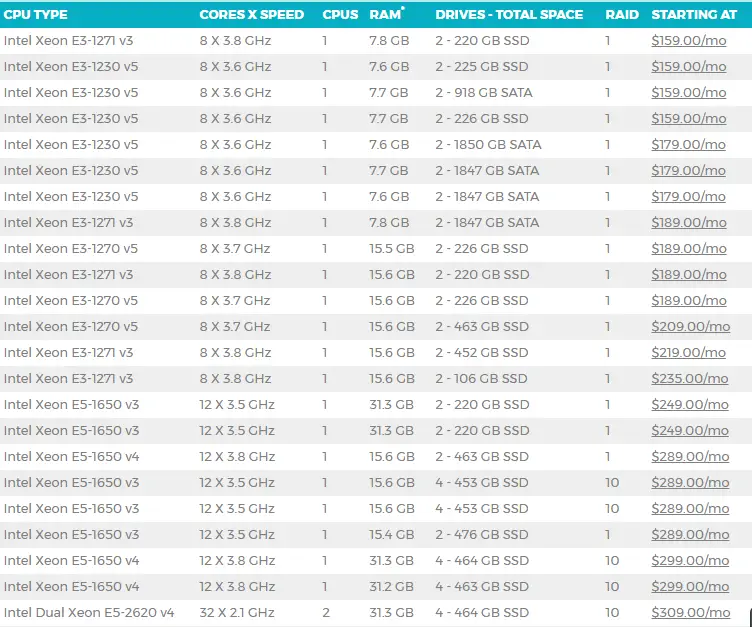Open $189.00/mo link for E3-1270 v5 15.6 GB 226 GB row
The image size is (752, 627).
click(x=689, y=301)
